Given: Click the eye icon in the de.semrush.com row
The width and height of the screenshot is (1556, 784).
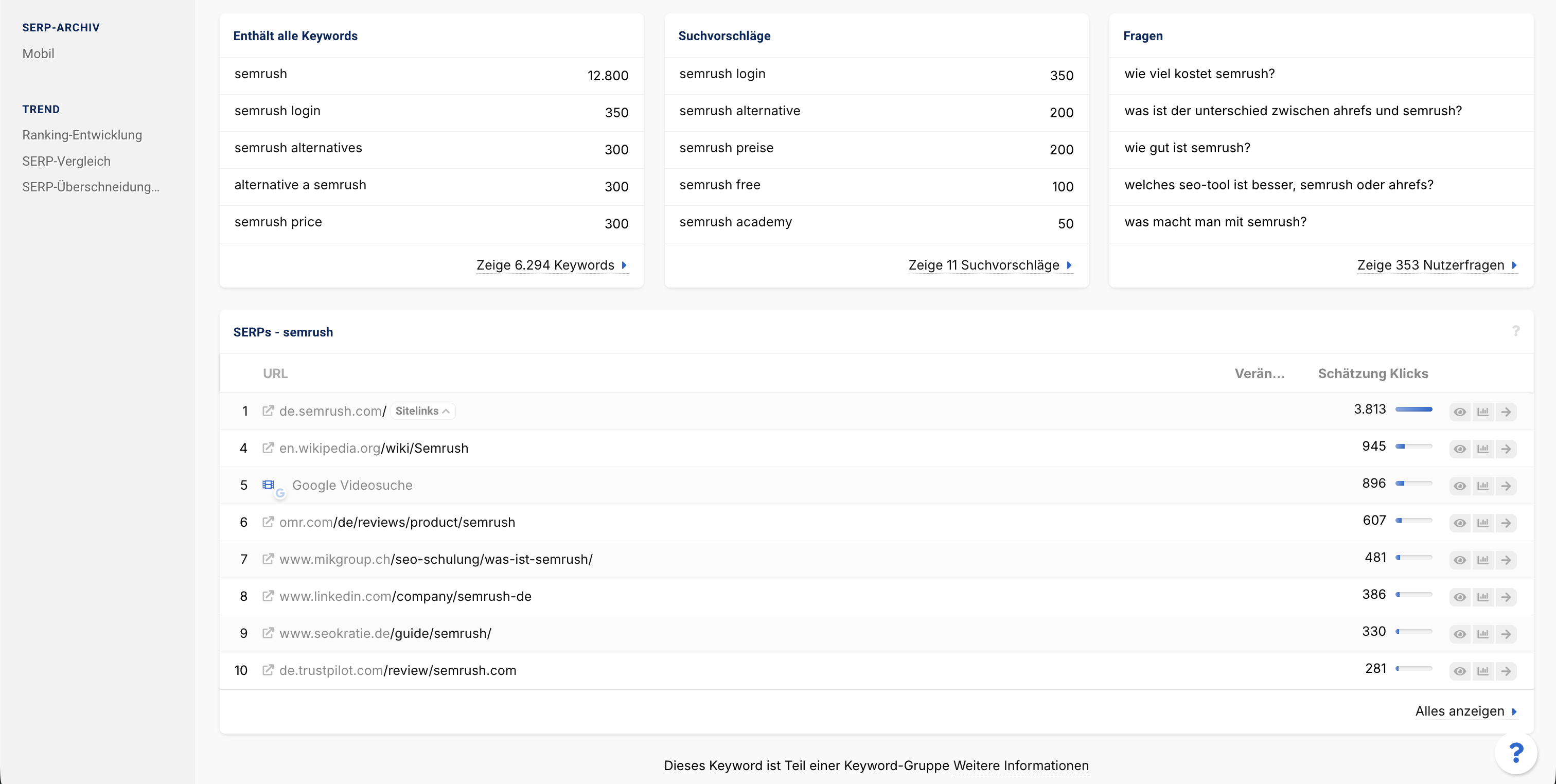Looking at the screenshot, I should coord(1460,412).
